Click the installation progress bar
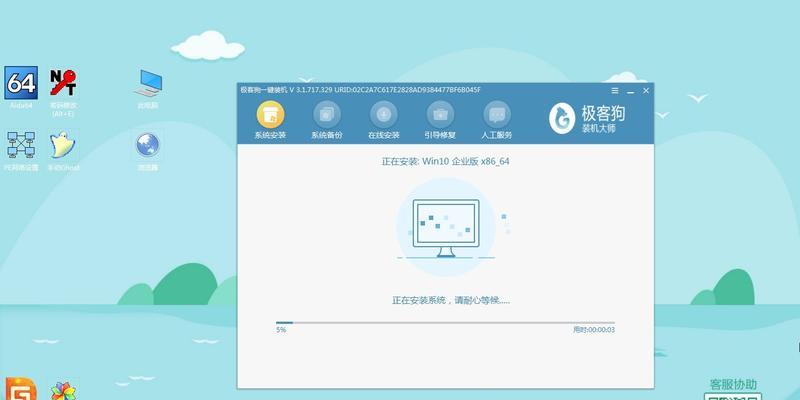This screenshot has width=800, height=400. (x=445, y=322)
